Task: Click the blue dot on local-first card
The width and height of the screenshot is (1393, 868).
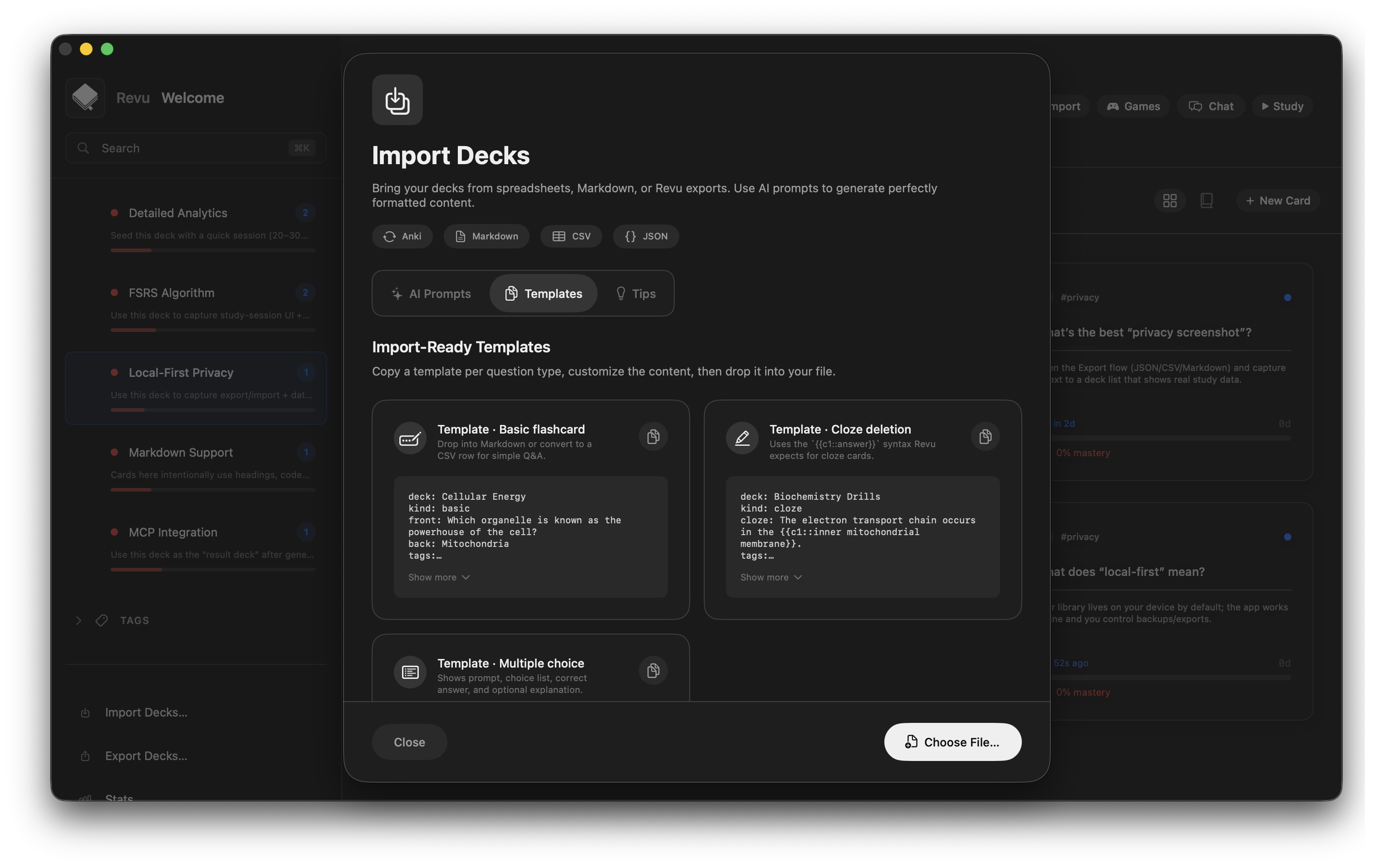Action: (x=1287, y=537)
